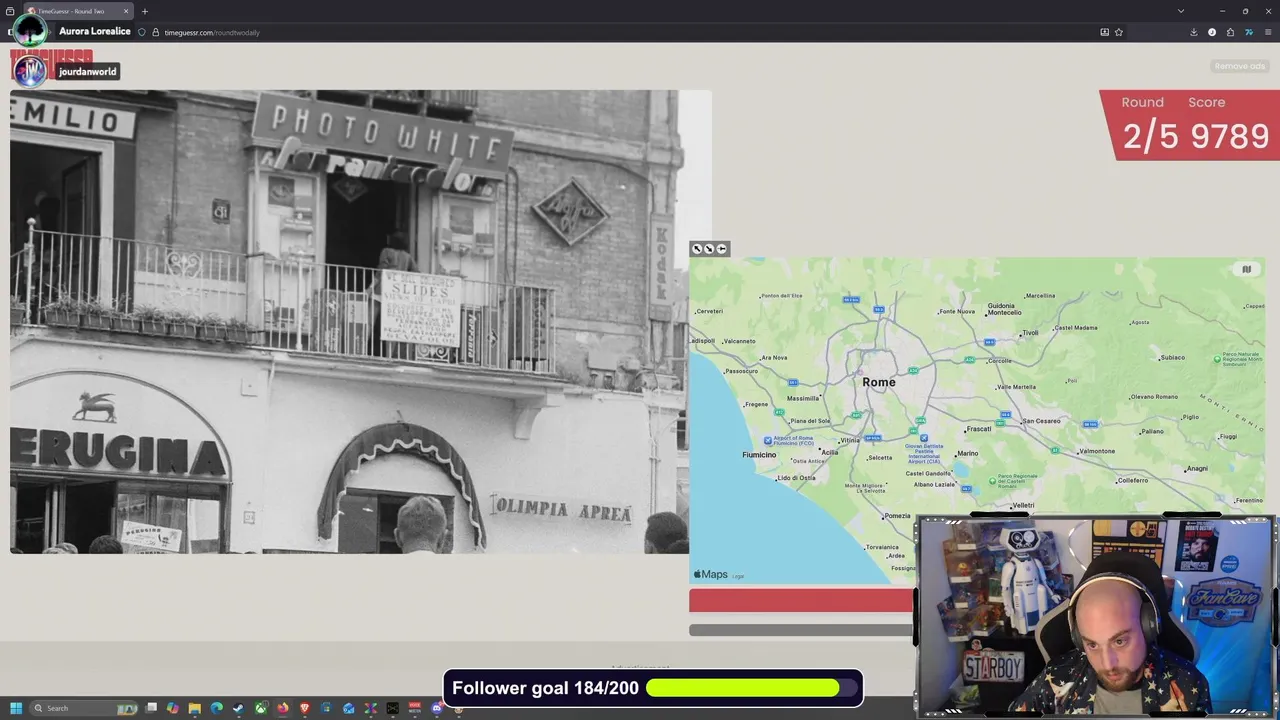
Task: Click Frascati label on the map
Action: pos(979,429)
